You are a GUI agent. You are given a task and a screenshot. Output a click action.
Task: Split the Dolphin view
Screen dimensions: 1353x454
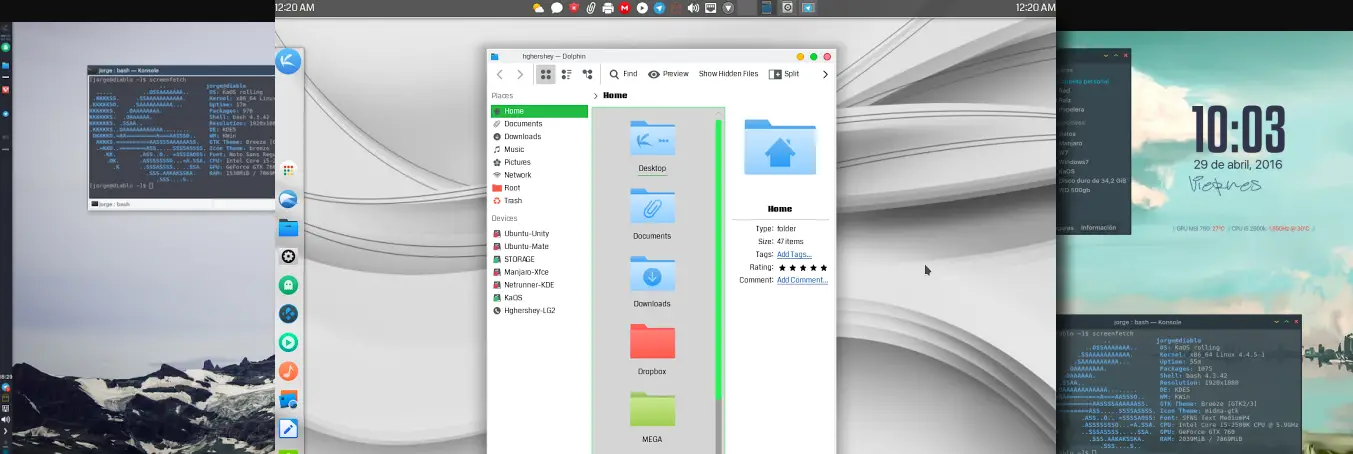tap(784, 74)
